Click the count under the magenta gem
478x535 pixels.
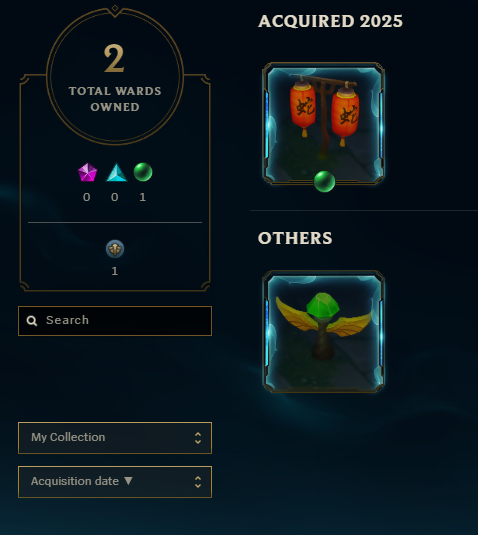pyautogui.click(x=87, y=197)
